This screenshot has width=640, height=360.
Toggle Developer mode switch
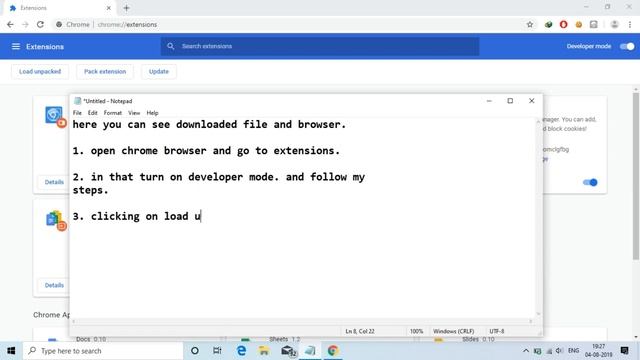pyautogui.click(x=627, y=47)
